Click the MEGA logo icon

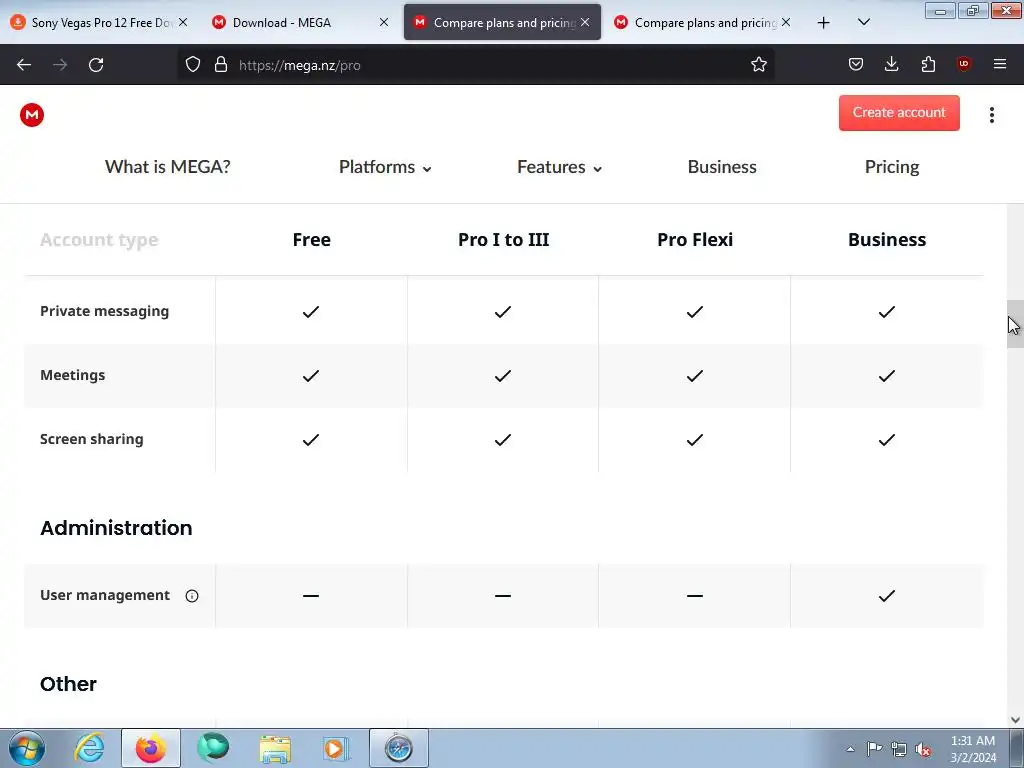(x=31, y=115)
